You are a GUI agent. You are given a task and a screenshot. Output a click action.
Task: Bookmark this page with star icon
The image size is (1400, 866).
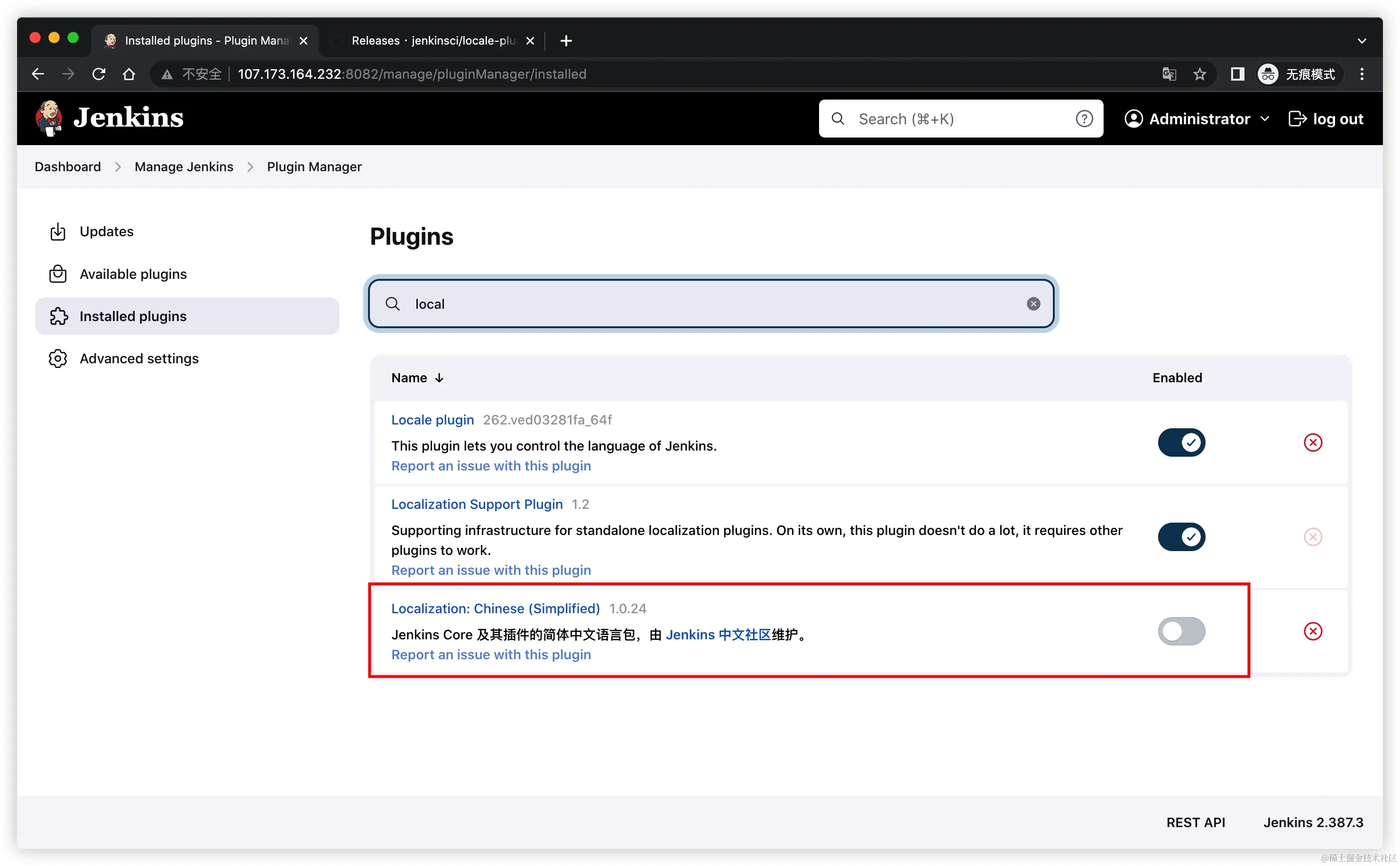(1199, 74)
